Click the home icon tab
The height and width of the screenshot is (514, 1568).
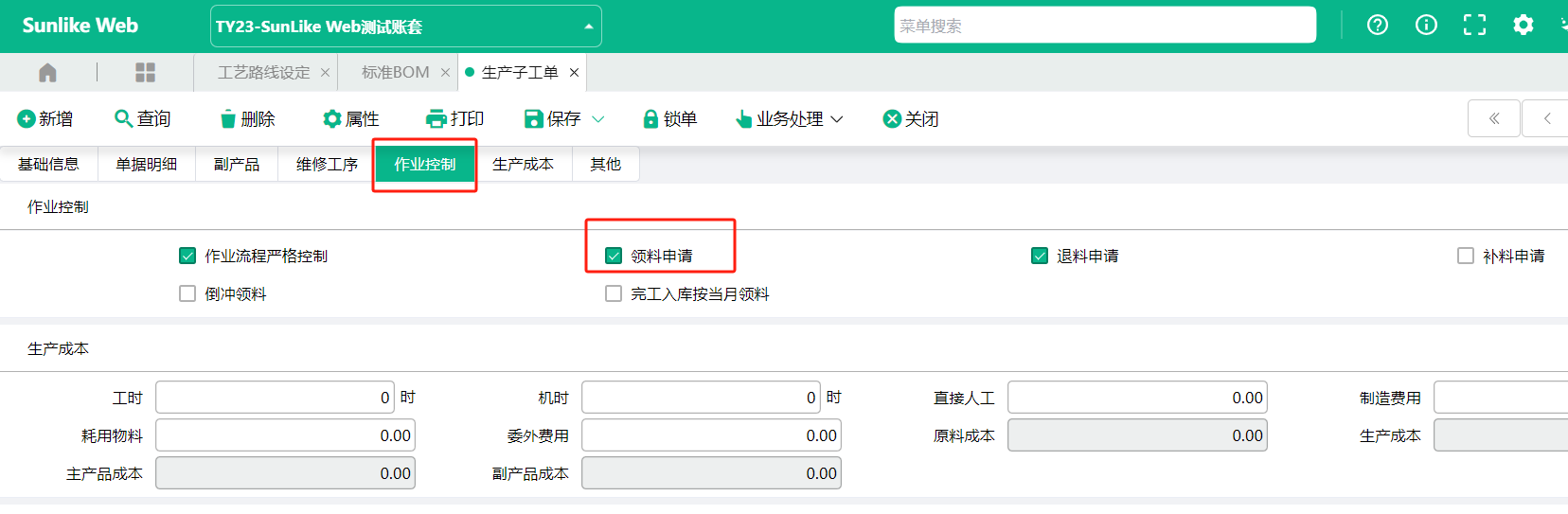(47, 73)
